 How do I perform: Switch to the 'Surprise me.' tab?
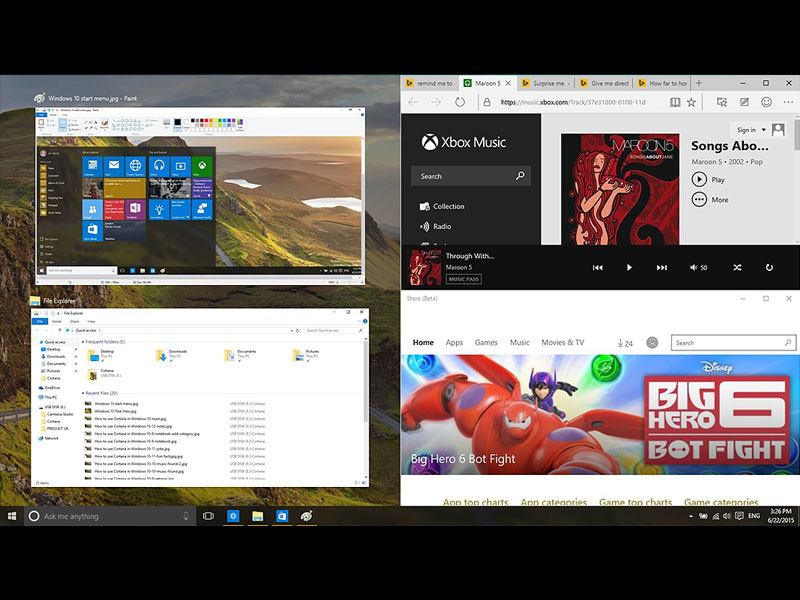546,83
